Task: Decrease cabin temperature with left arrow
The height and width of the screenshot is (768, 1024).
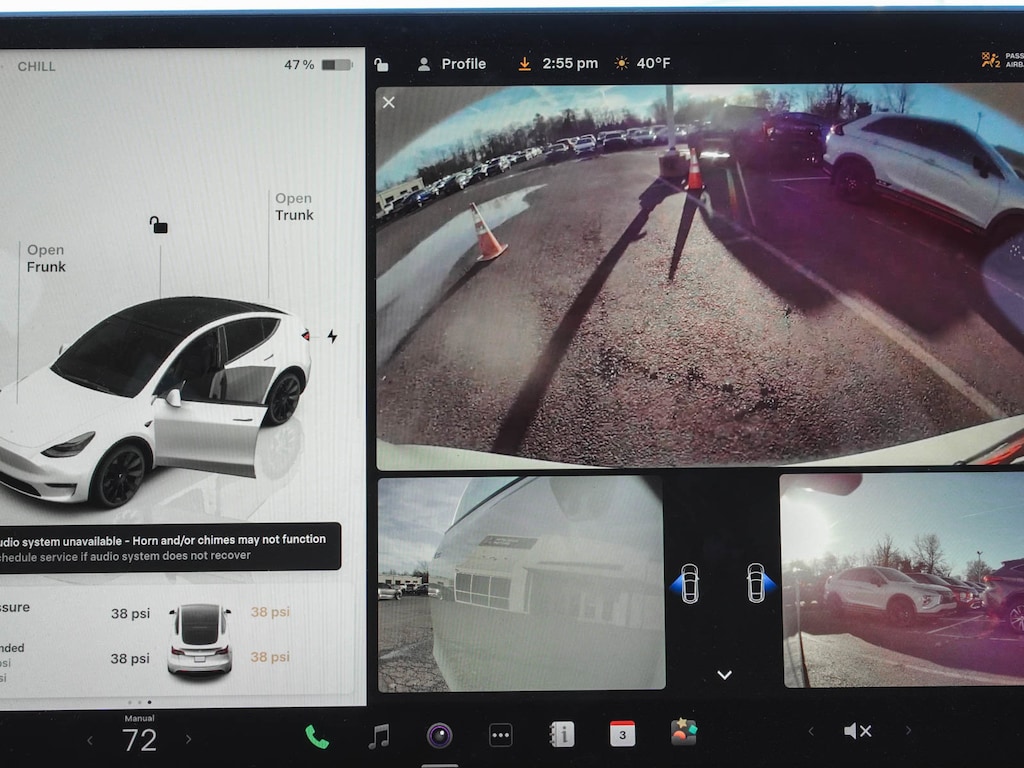Action: 90,740
